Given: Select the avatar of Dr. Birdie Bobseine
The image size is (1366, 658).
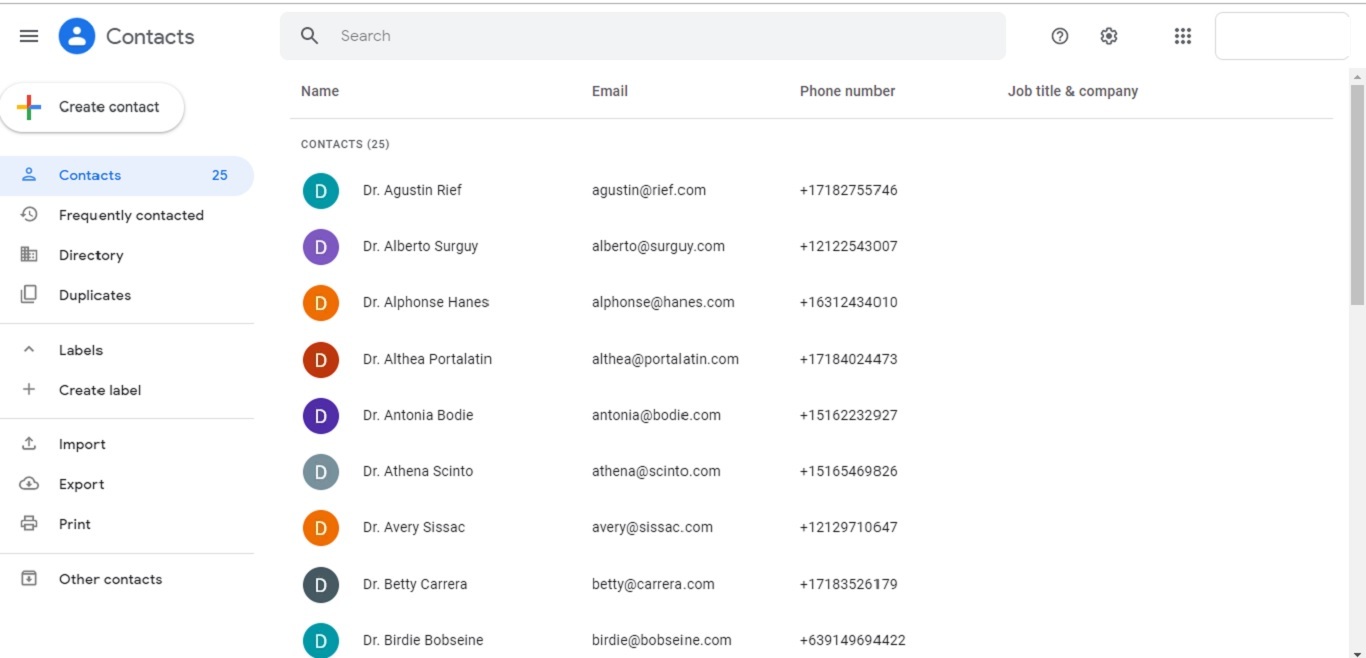Looking at the screenshot, I should (321, 640).
